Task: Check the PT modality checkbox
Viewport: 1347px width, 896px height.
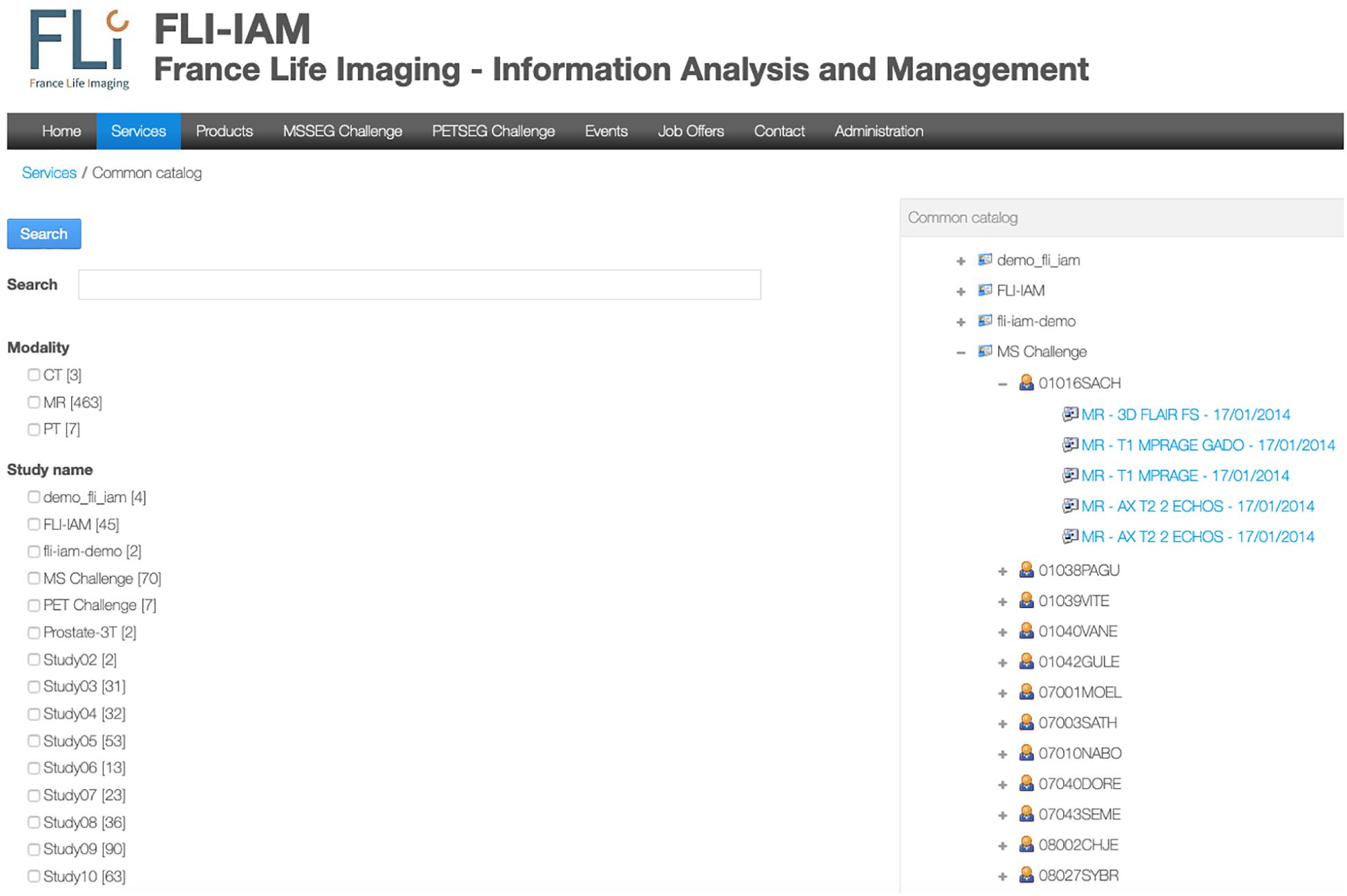Action: point(34,429)
